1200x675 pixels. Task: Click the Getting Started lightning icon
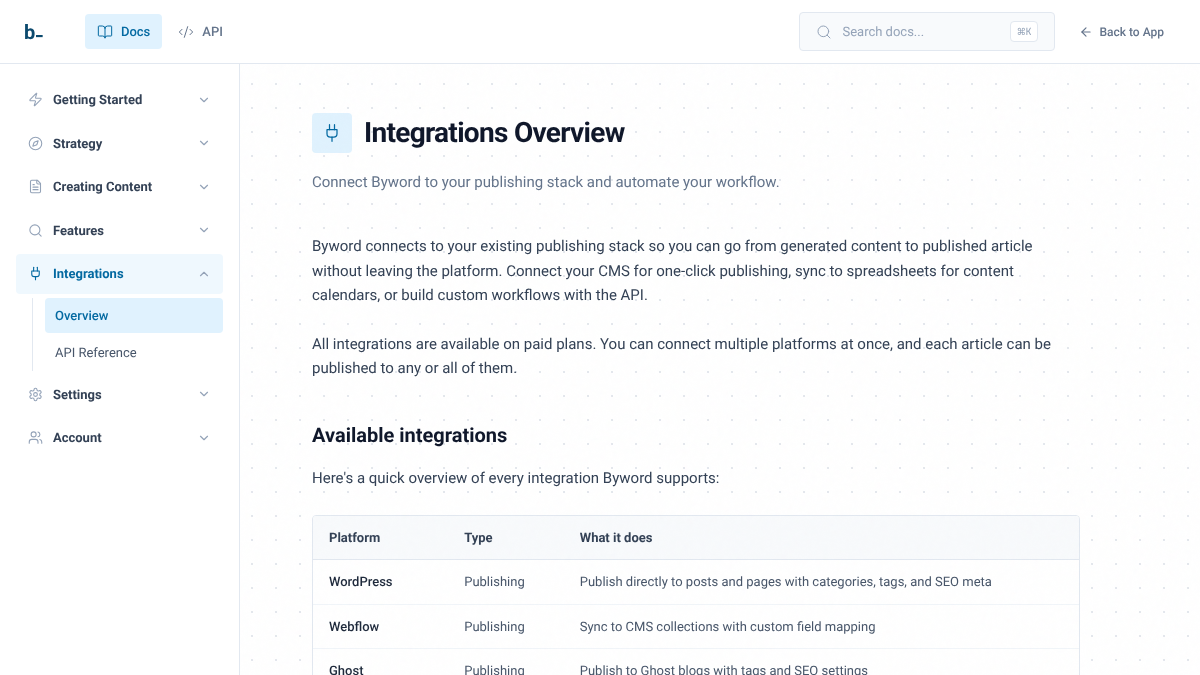pos(35,100)
